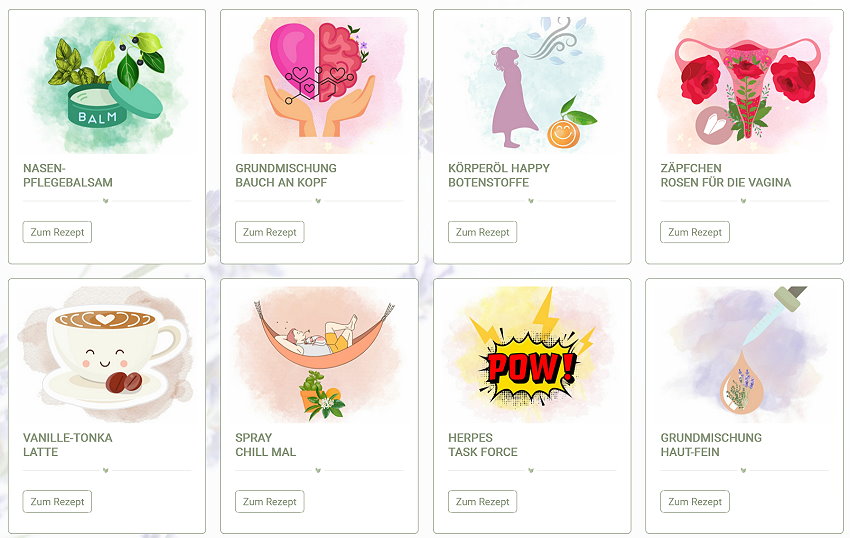
Task: Click the roses uterus illustration
Action: [x=744, y=85]
